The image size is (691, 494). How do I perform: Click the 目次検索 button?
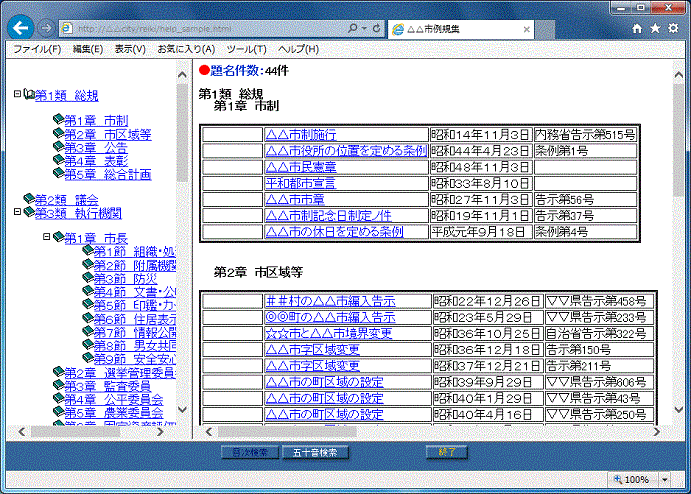tap(249, 452)
